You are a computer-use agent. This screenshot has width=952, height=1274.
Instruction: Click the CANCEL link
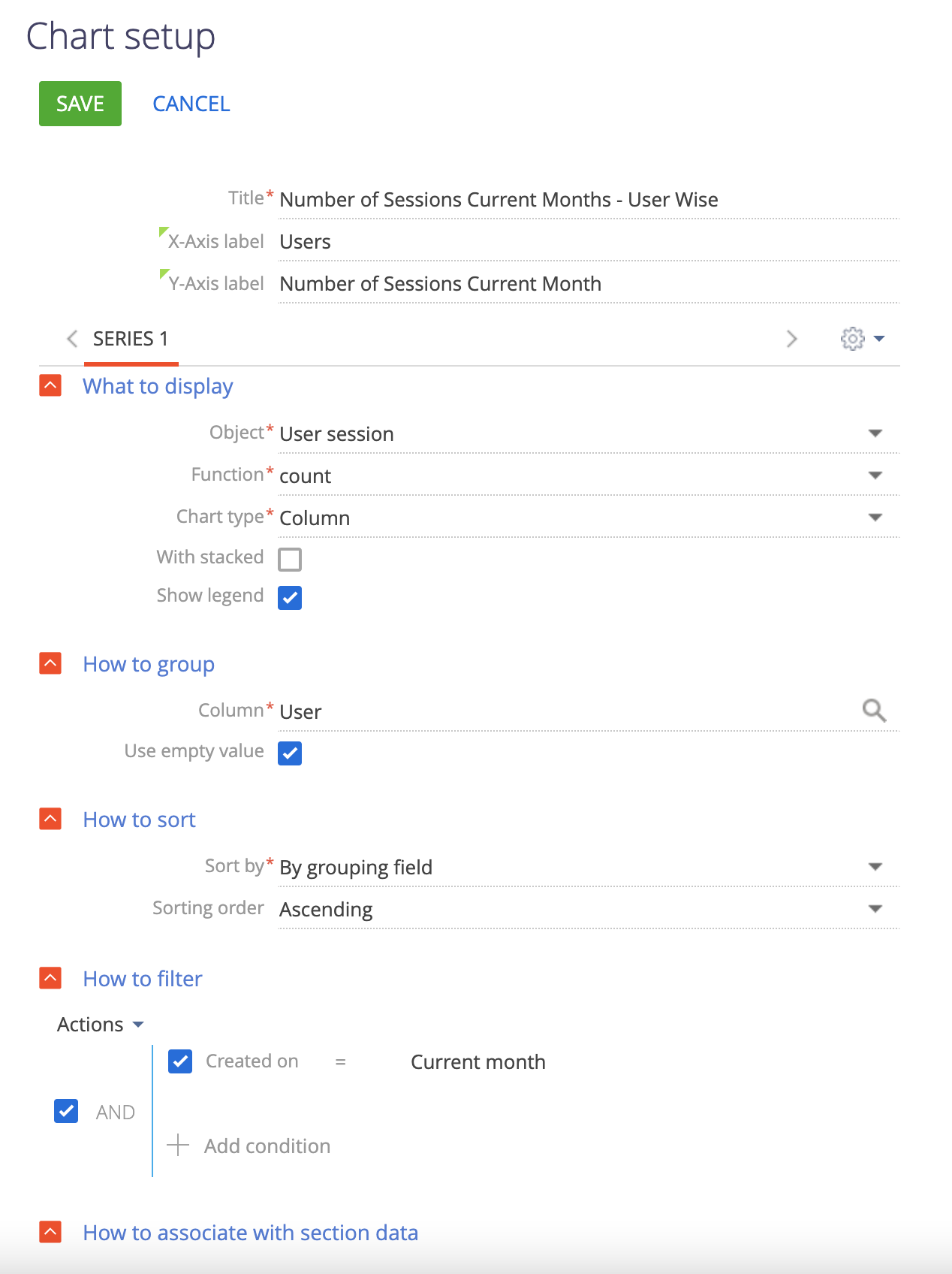point(191,104)
